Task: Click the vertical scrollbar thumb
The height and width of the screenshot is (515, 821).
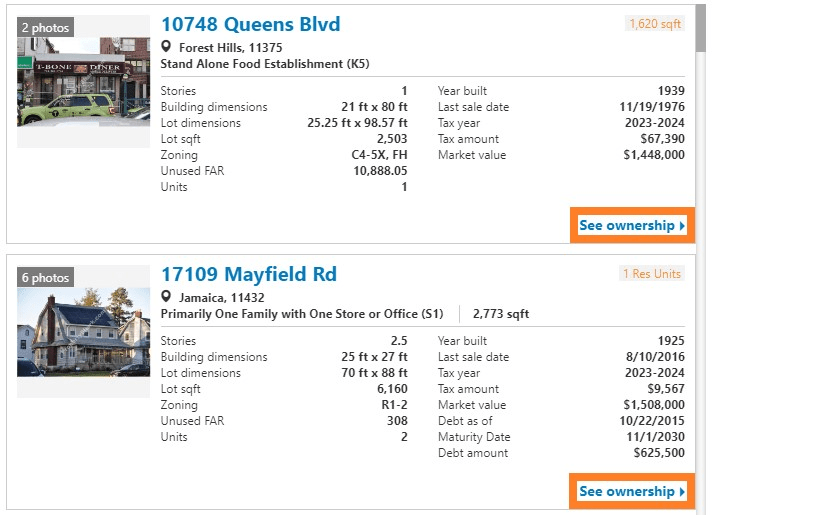Action: coord(701,28)
